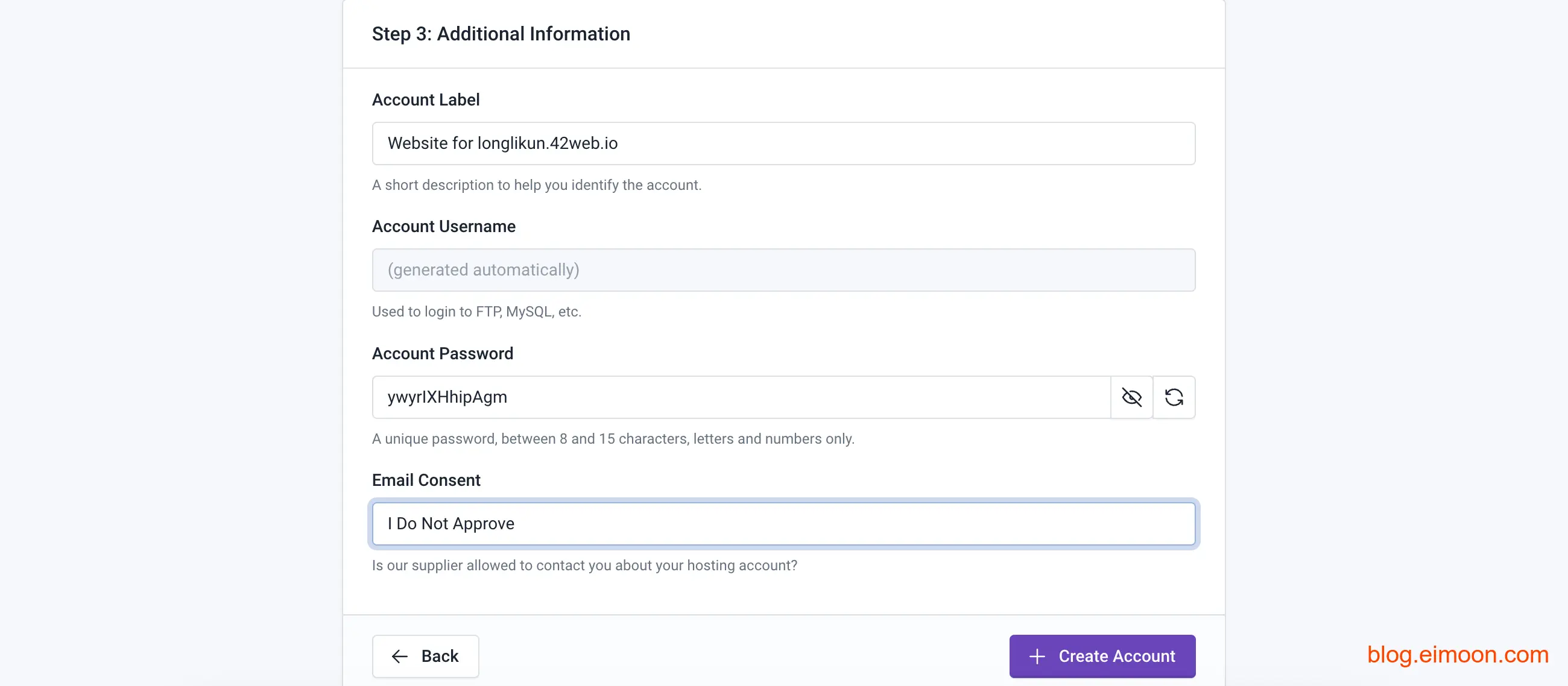Click the Email Consent field label
Screen dimensions: 1568x686
pyautogui.click(x=426, y=480)
